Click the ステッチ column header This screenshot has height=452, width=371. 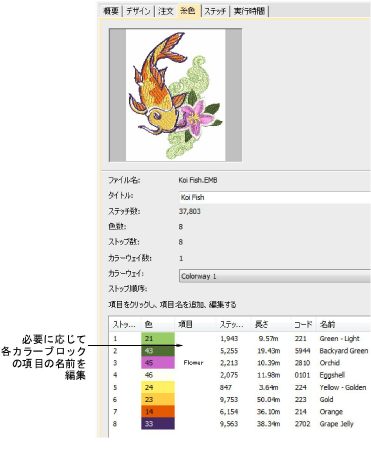[x=233, y=324]
